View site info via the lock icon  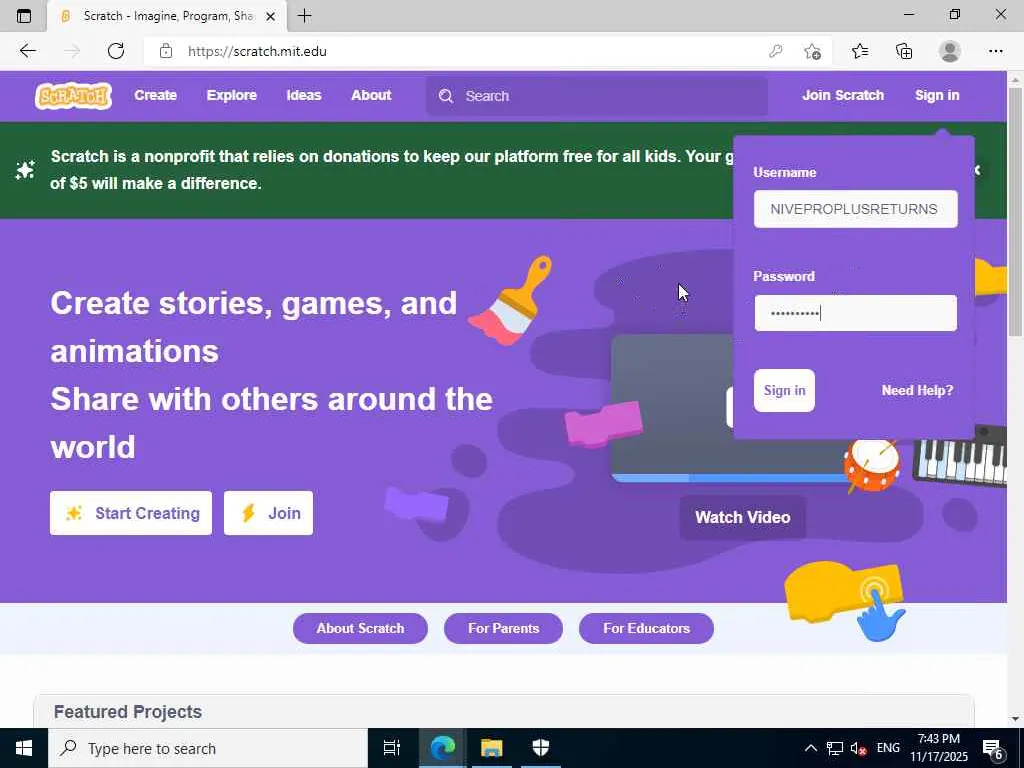click(x=166, y=51)
